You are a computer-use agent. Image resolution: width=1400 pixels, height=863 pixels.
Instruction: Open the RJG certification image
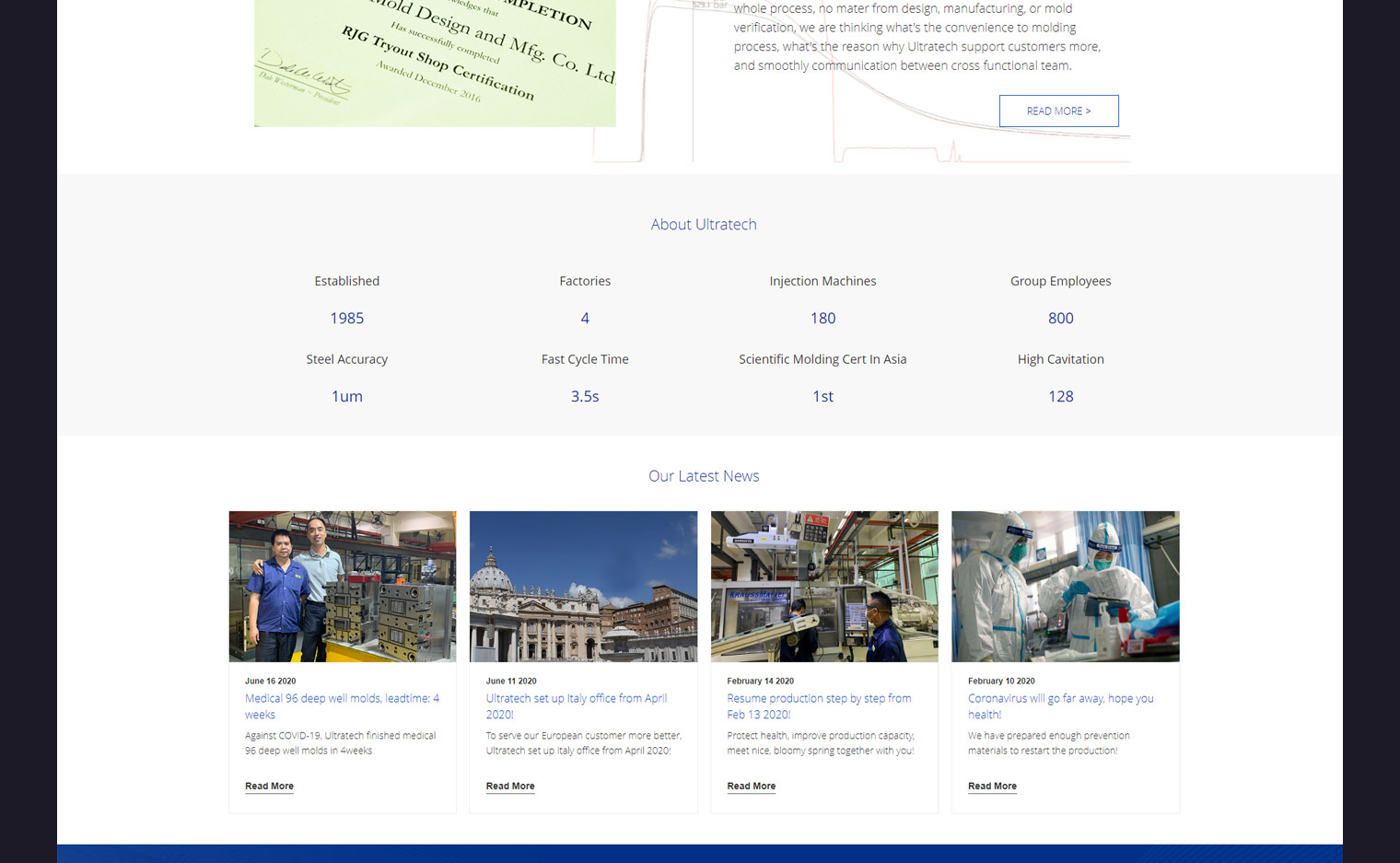[x=435, y=63]
